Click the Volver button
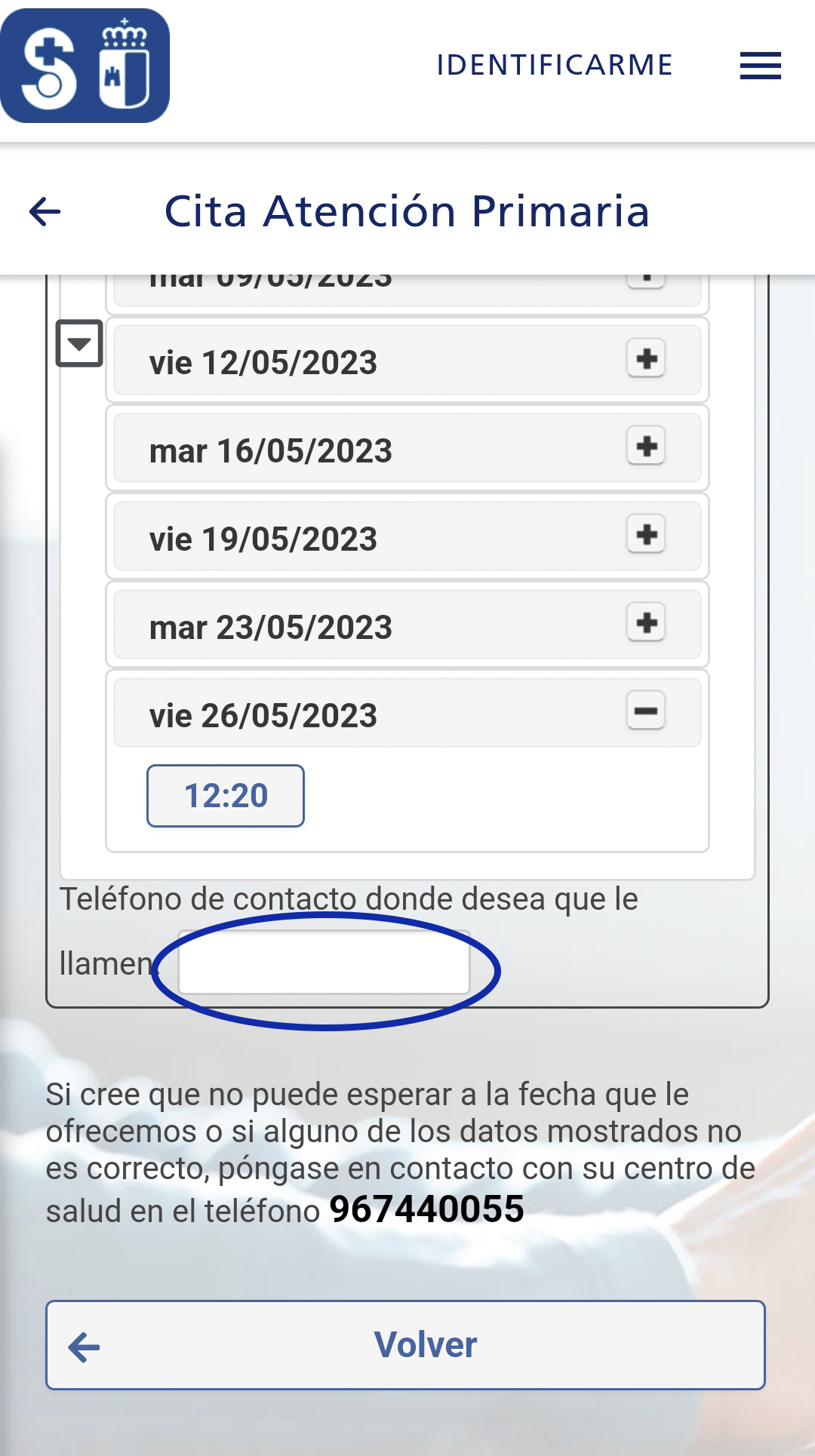The width and height of the screenshot is (815, 1456). click(x=406, y=1345)
